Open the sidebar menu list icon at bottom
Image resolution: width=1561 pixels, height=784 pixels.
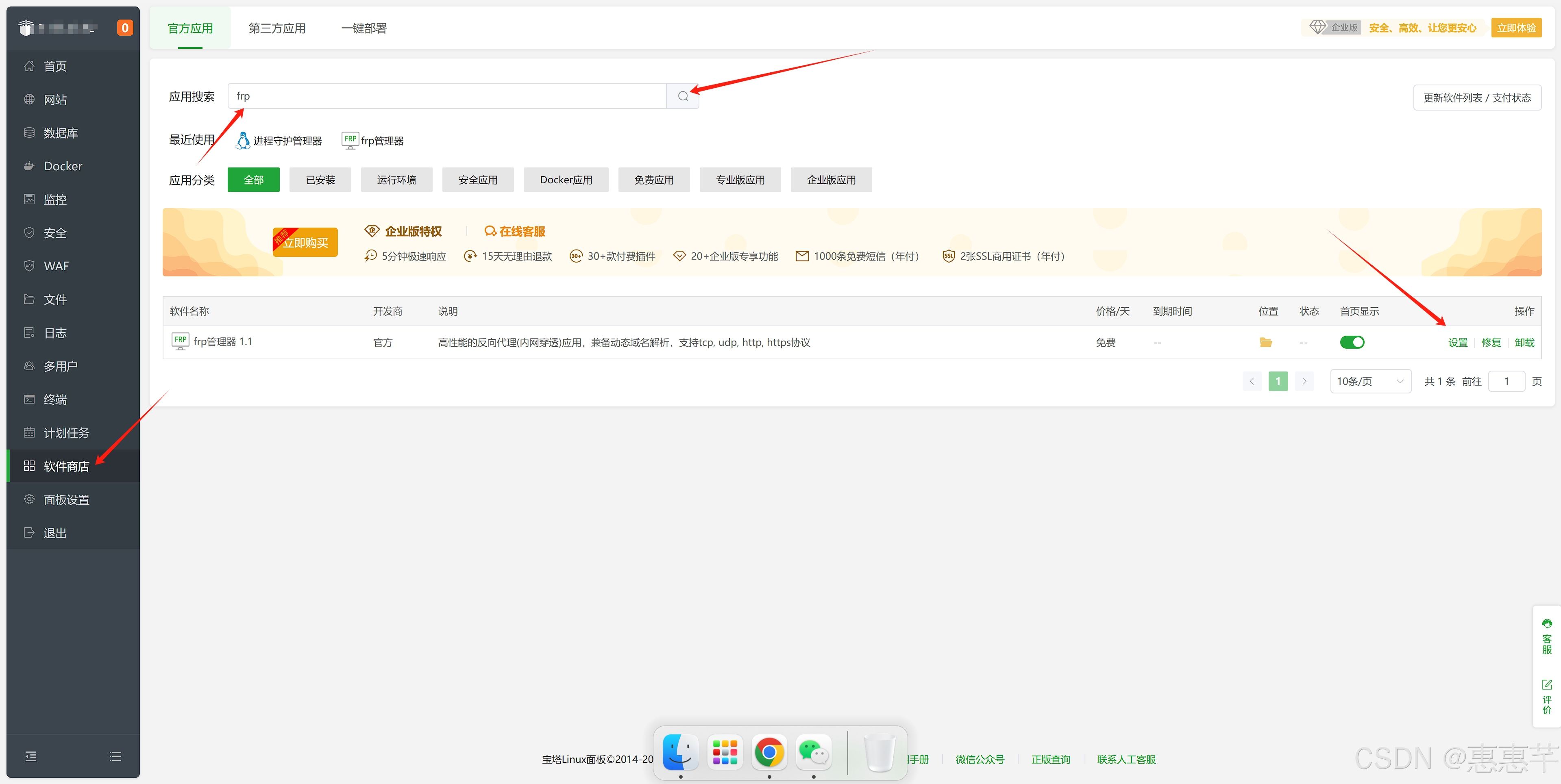tap(115, 756)
